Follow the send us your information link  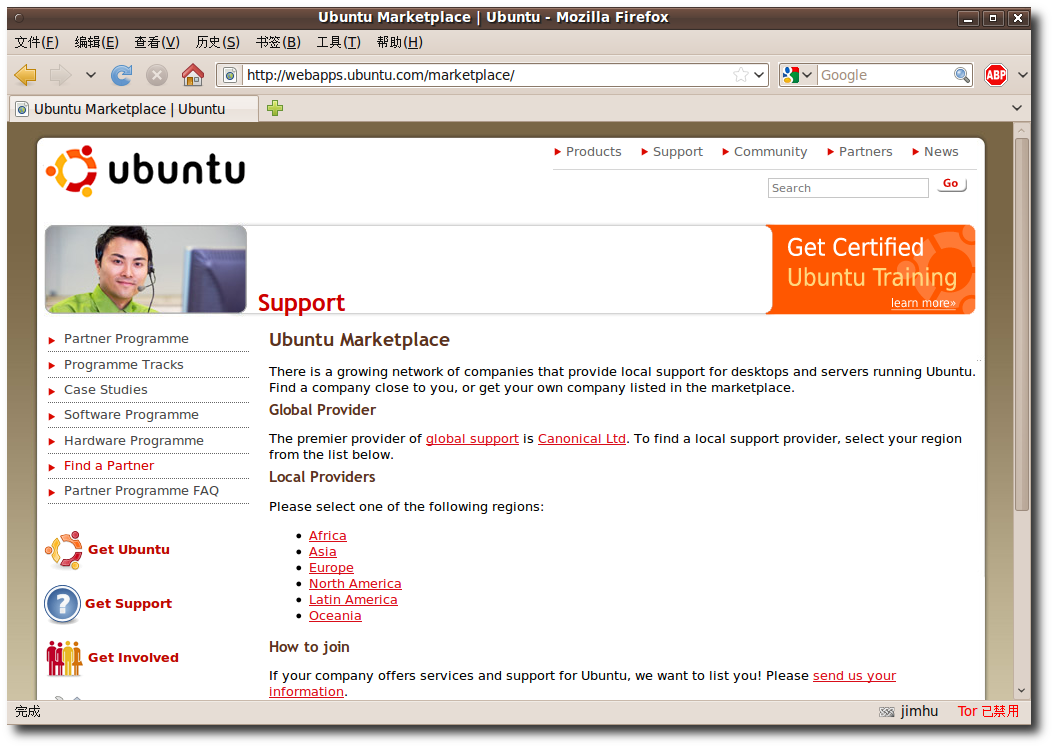click(x=854, y=676)
